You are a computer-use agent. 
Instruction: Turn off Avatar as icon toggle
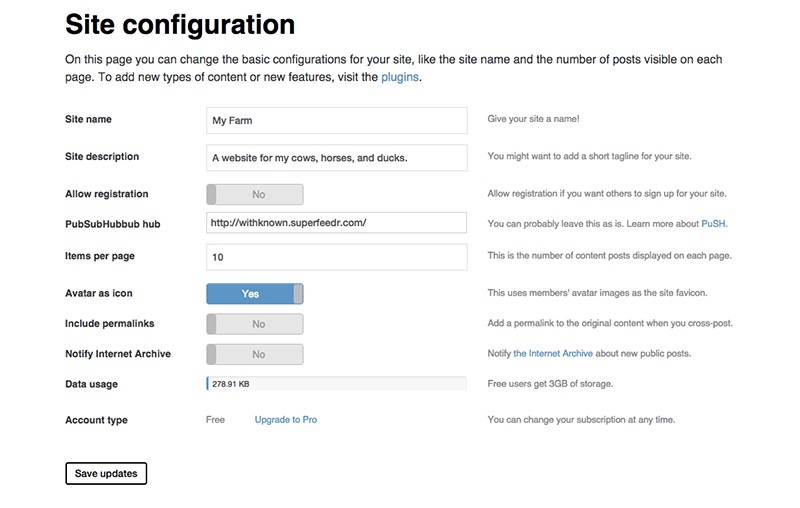point(255,294)
